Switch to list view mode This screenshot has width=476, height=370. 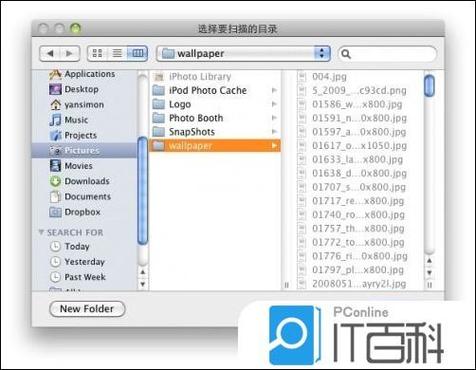tap(117, 53)
